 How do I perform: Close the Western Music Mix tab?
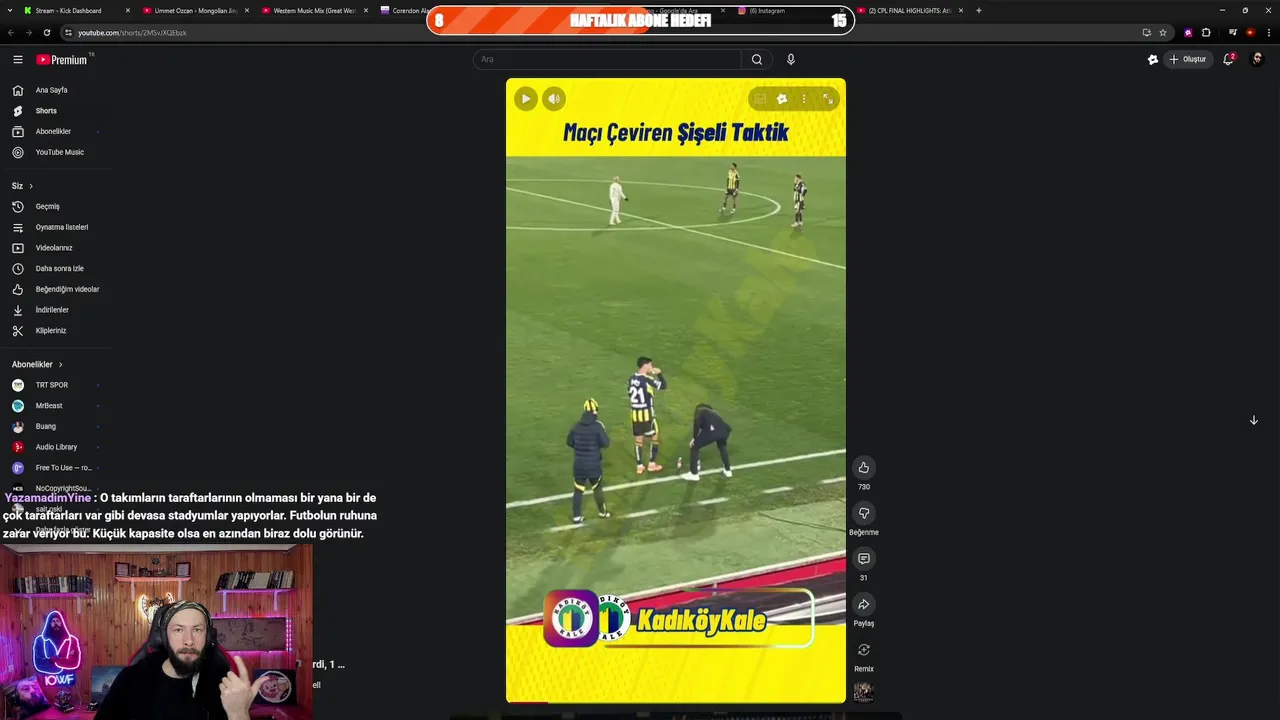tap(366, 10)
